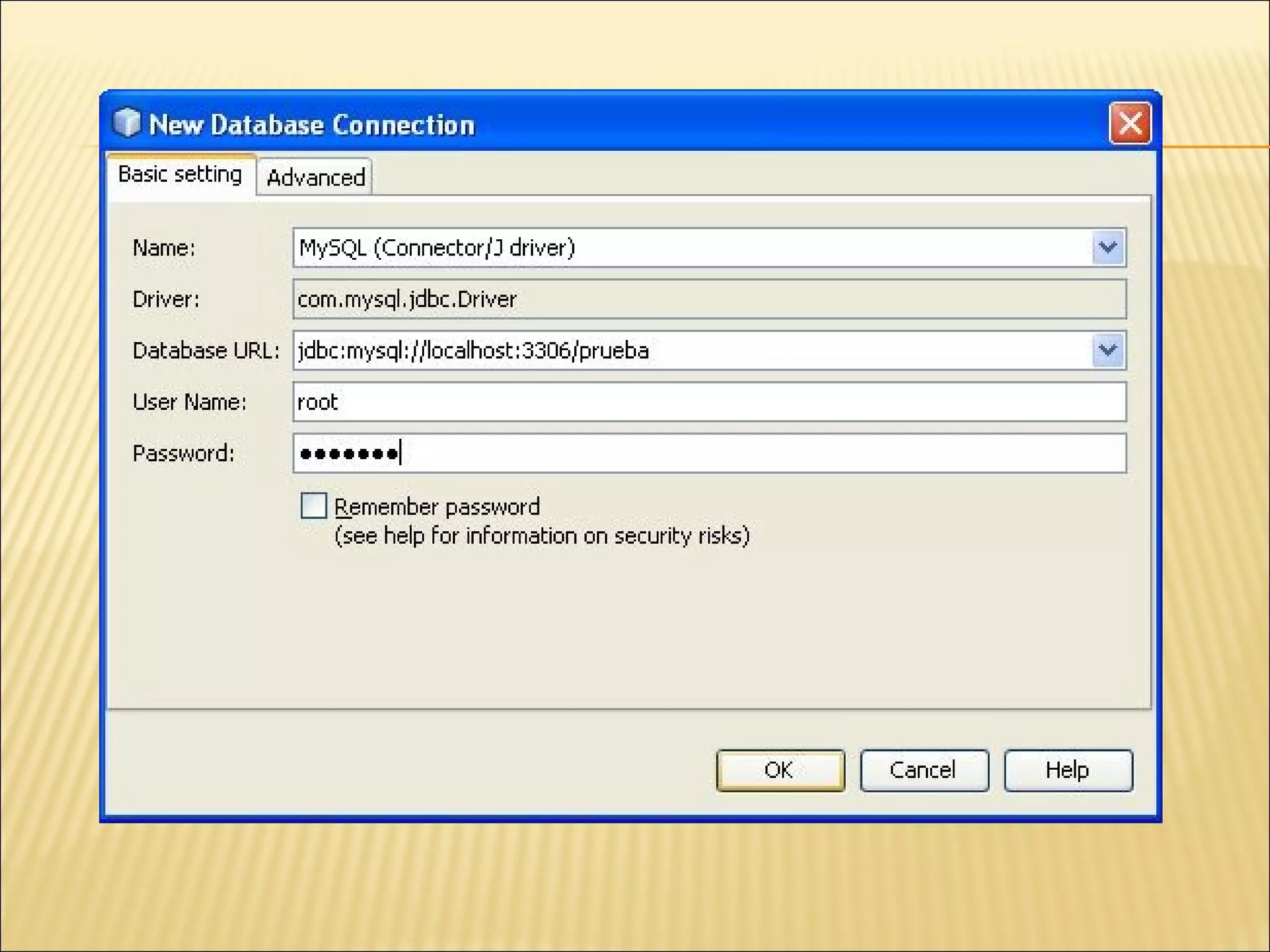The image size is (1270, 952).
Task: Click the security risks help note text
Action: click(x=541, y=535)
